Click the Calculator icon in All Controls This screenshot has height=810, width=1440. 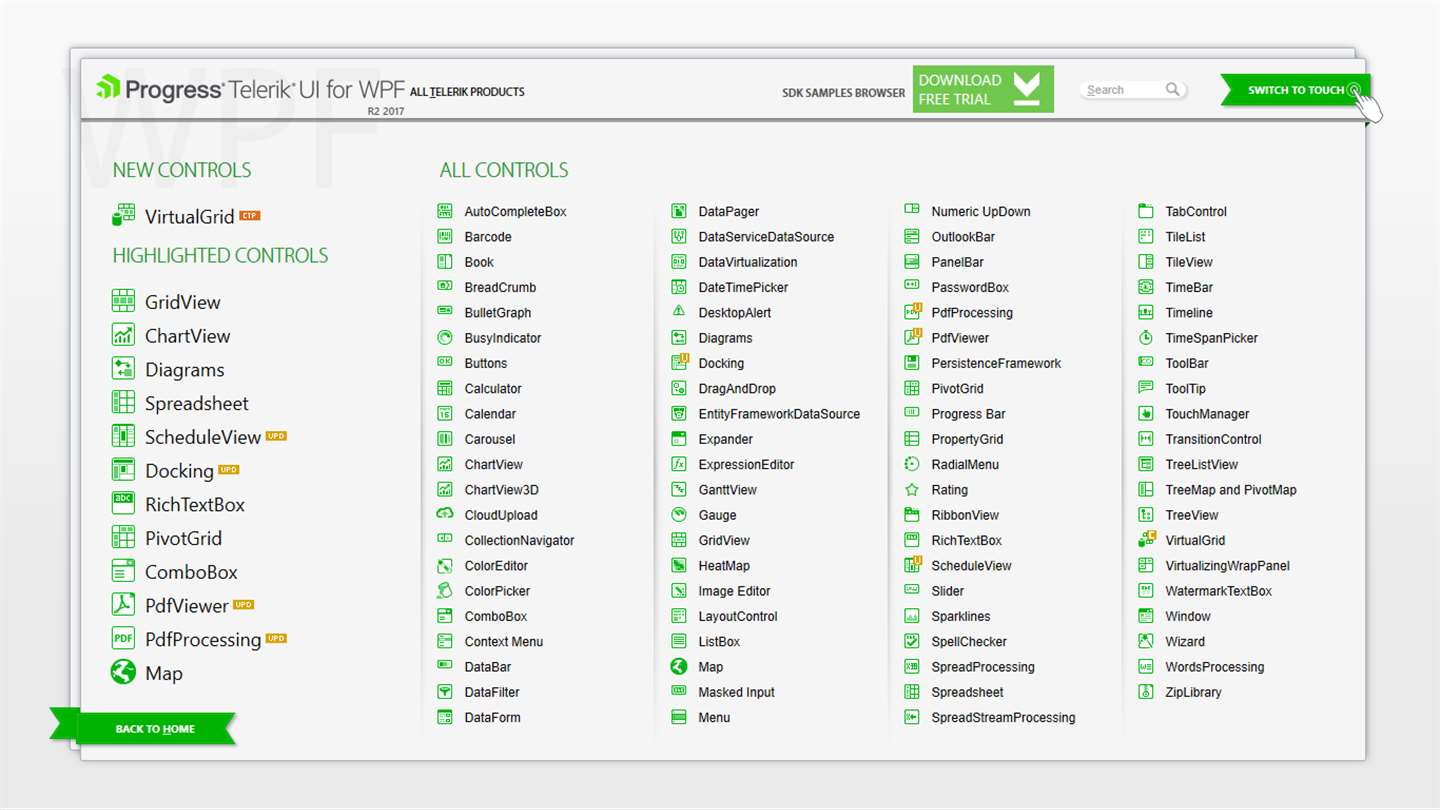click(x=445, y=388)
